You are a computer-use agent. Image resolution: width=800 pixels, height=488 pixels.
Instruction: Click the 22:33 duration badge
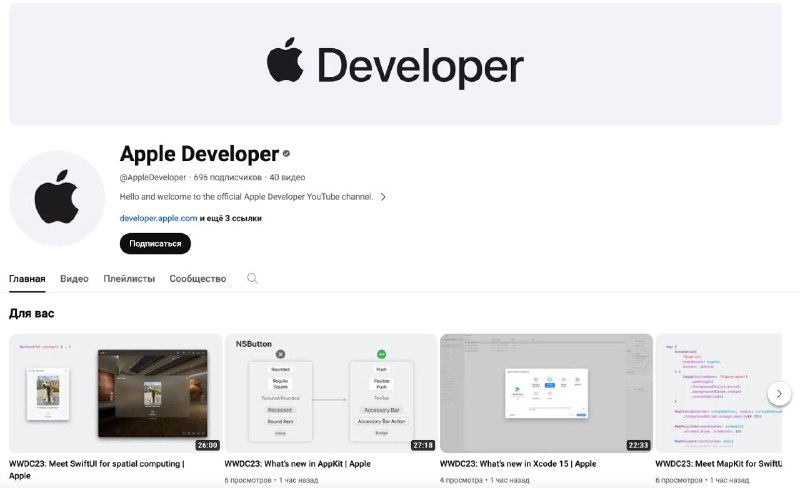(638, 445)
